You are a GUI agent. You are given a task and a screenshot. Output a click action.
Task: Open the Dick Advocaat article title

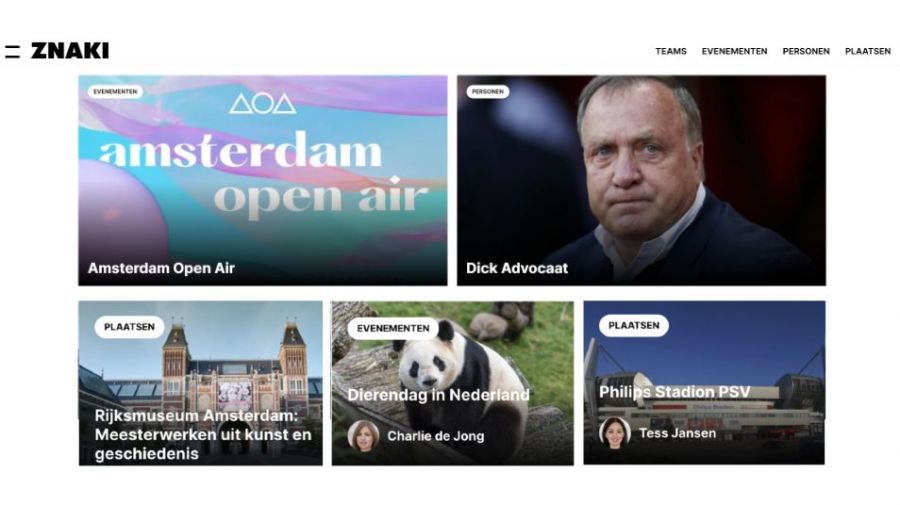[x=517, y=268]
